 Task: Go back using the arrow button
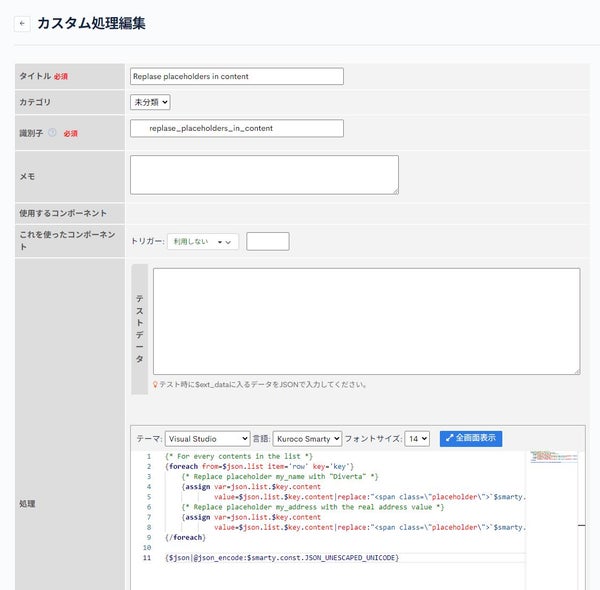[x=22, y=24]
